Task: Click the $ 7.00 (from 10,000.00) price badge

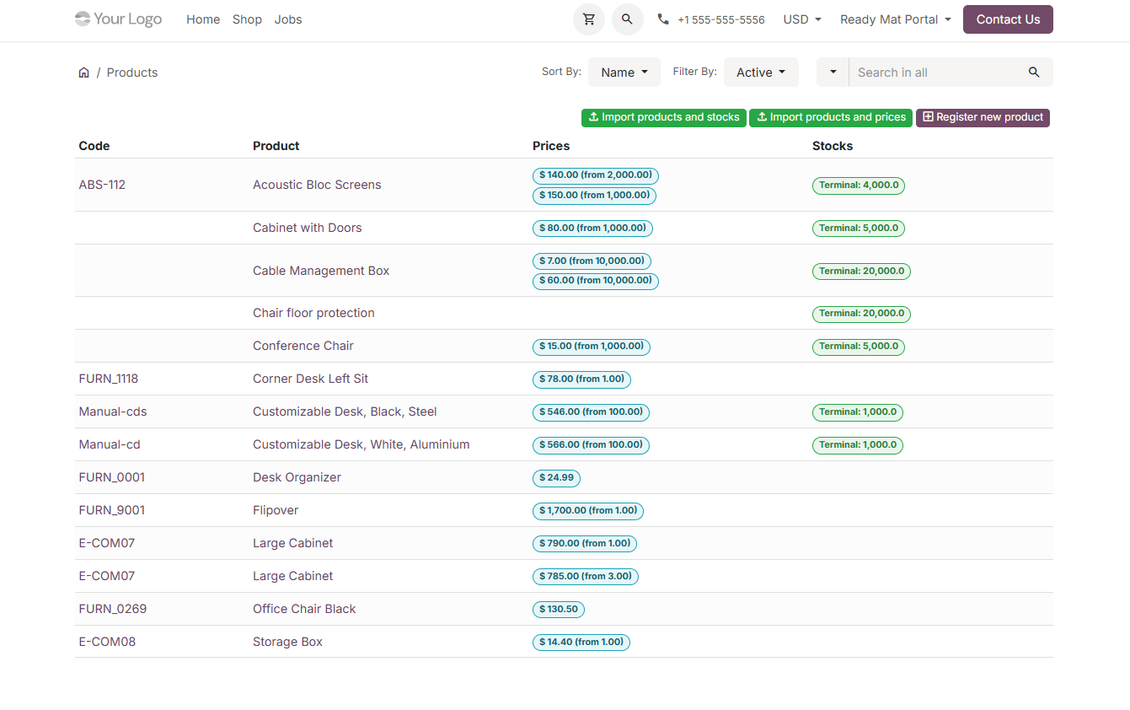Action: 592,261
